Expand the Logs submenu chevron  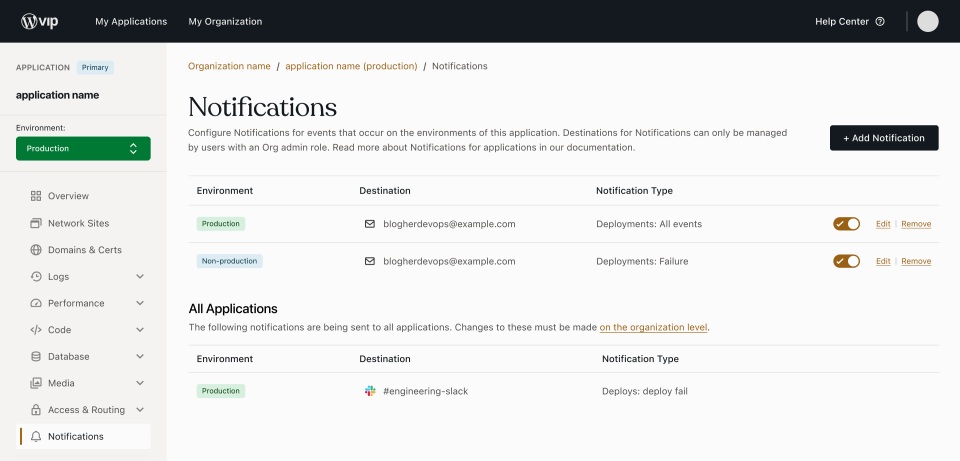tap(140, 277)
